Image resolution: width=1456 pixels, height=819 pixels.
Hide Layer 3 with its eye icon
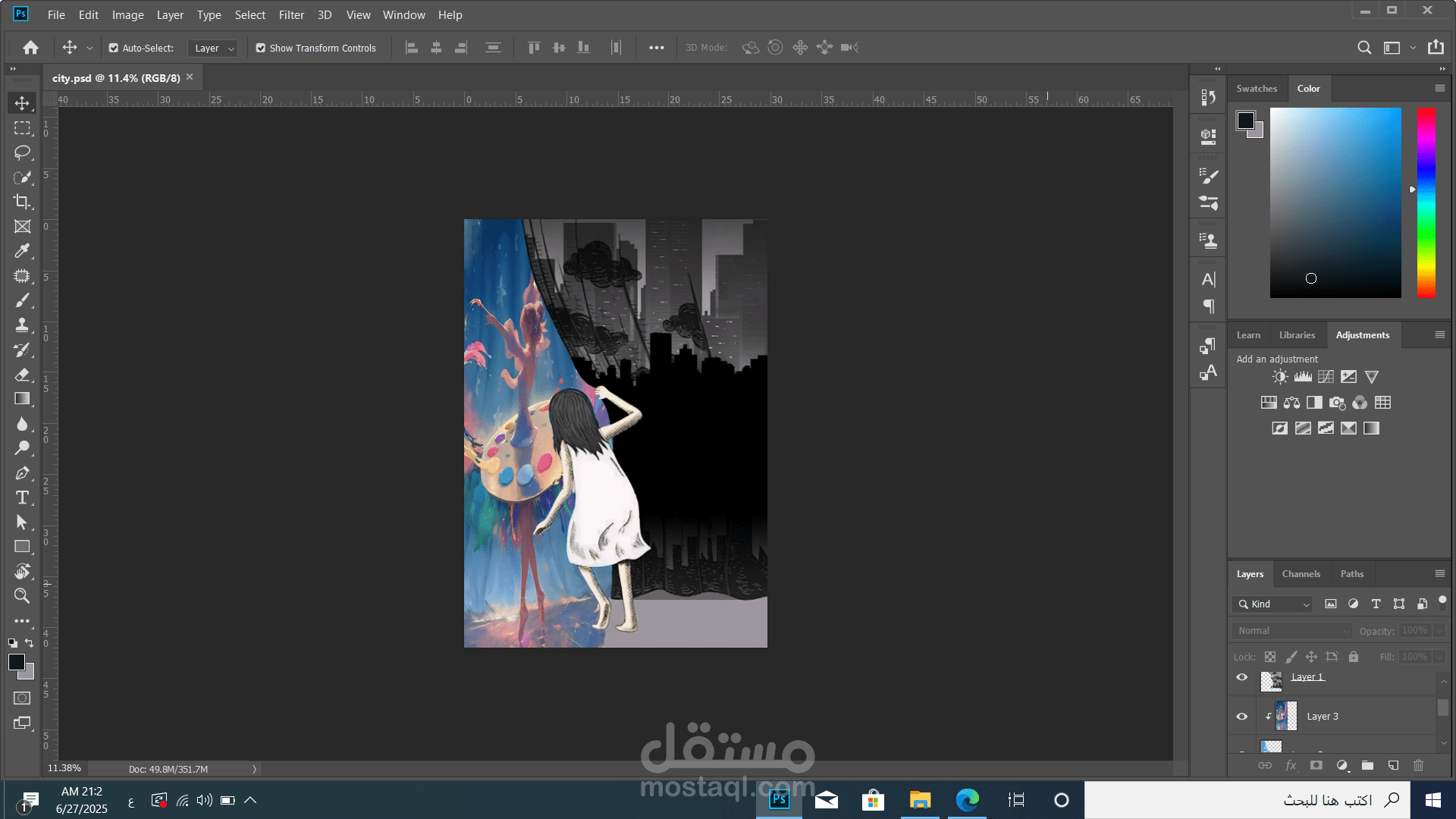[x=1241, y=717]
